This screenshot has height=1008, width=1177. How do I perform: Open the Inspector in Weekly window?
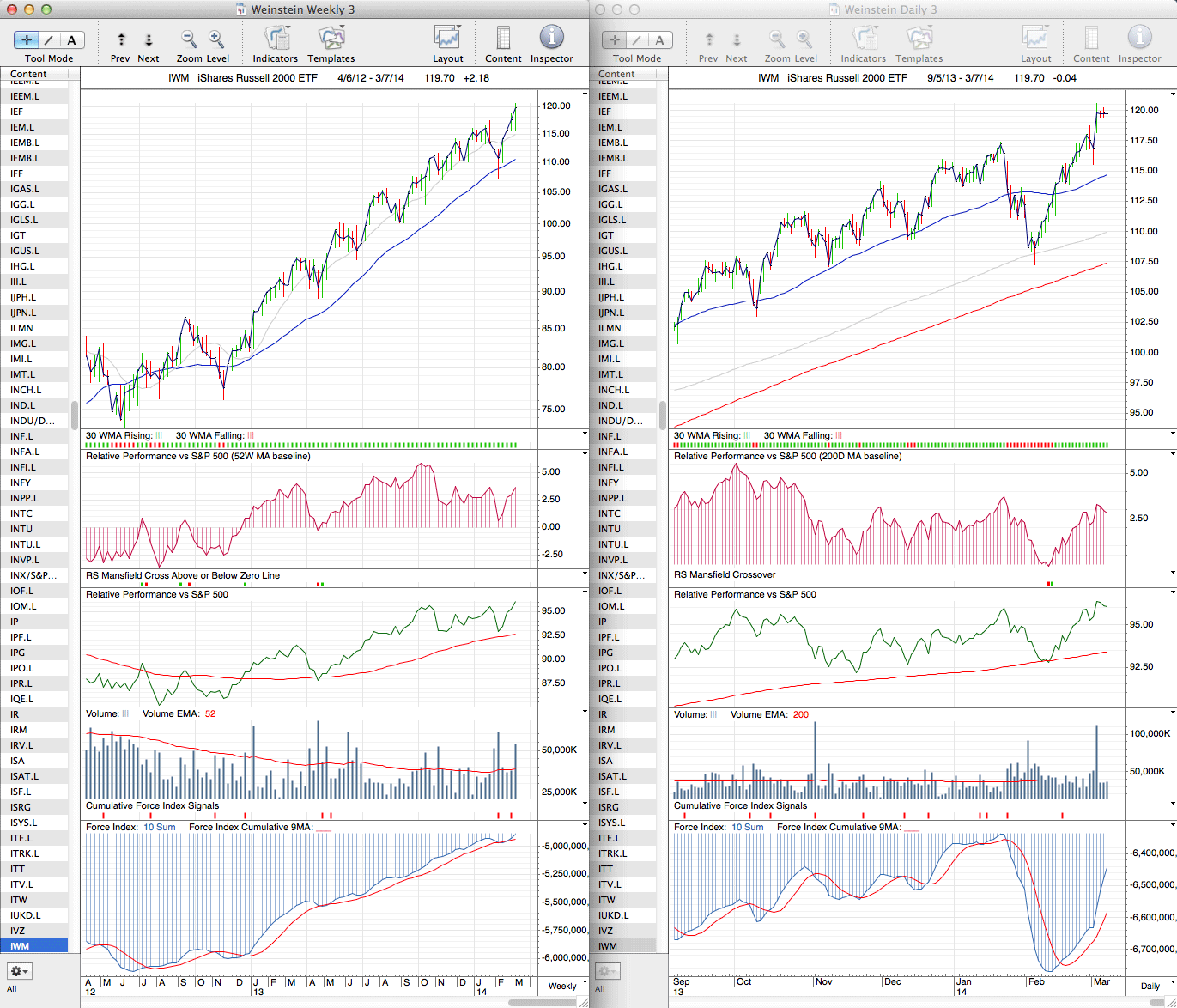click(551, 39)
